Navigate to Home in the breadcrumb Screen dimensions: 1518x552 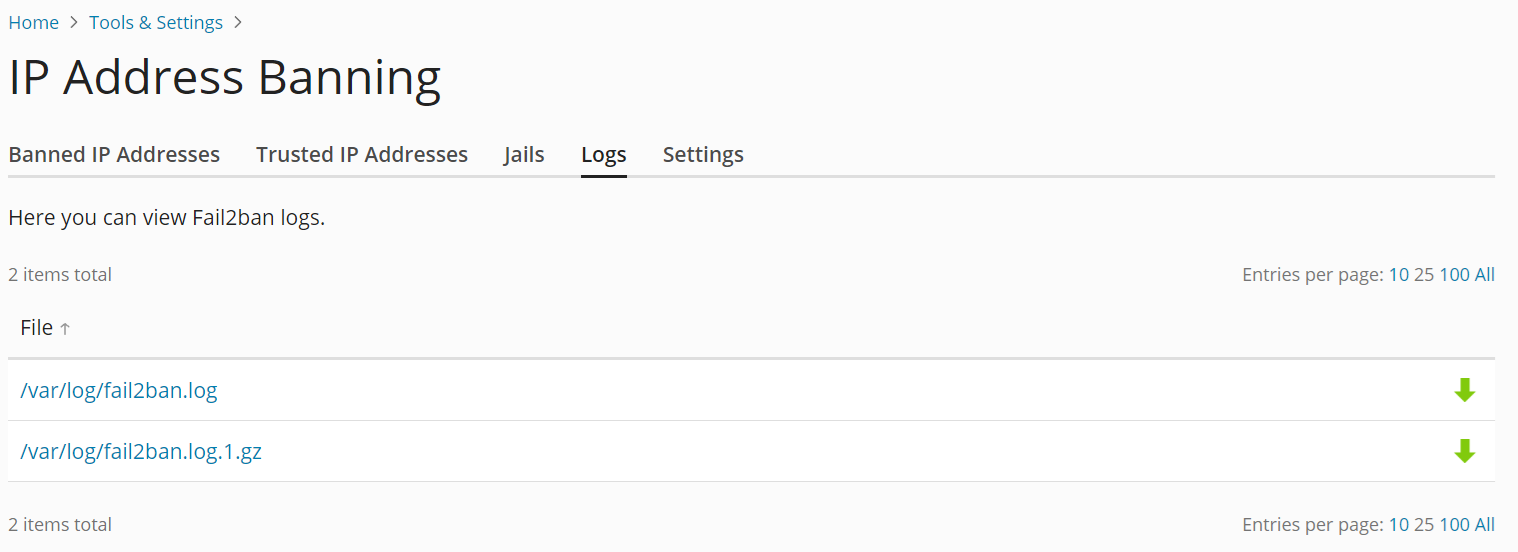pos(33,22)
